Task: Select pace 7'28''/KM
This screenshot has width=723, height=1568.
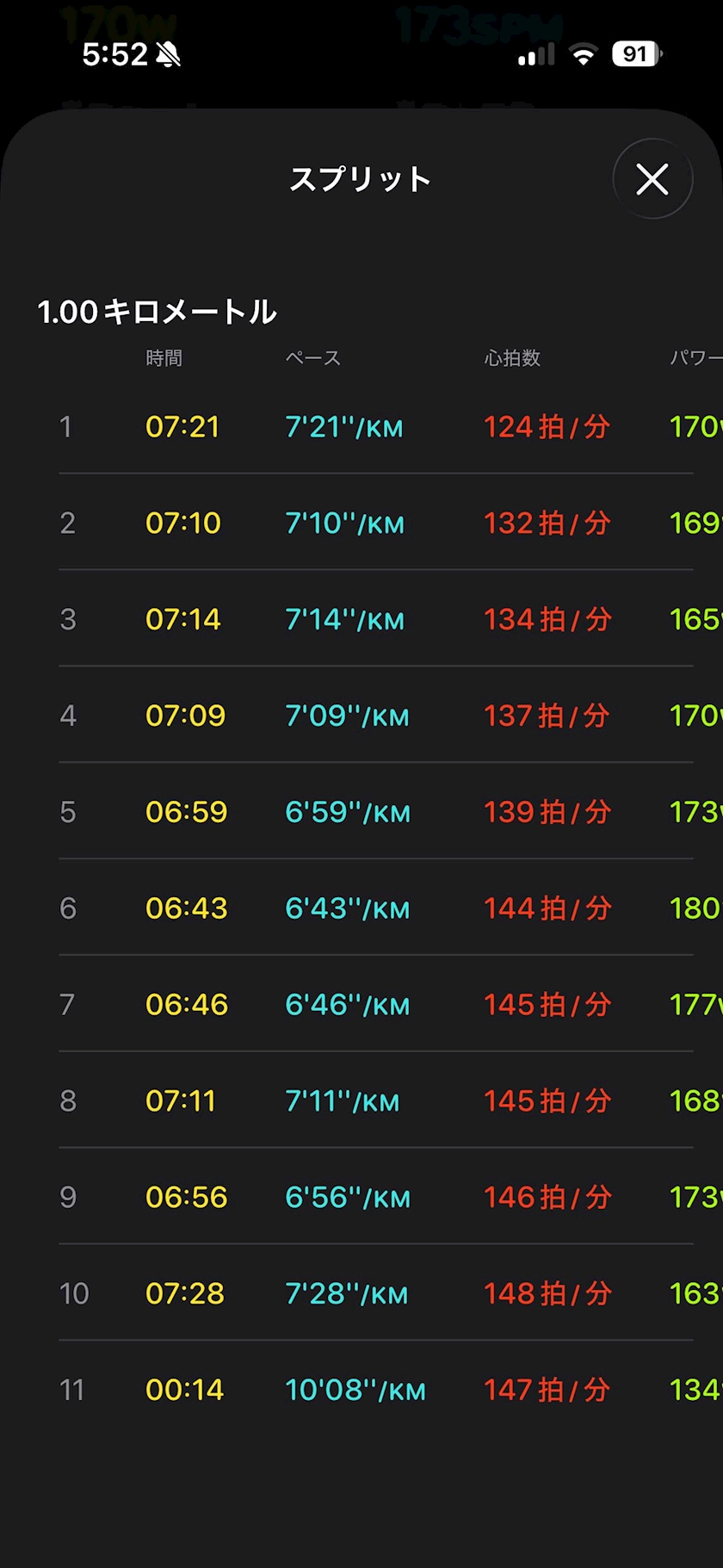Action: point(347,1295)
